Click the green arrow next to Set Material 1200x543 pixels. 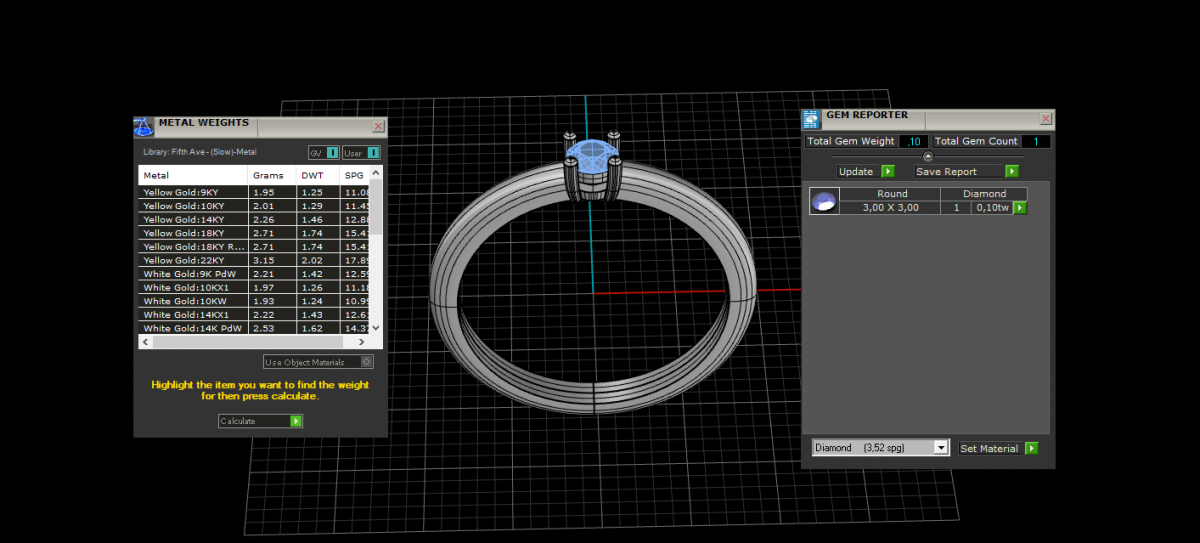click(x=1031, y=449)
